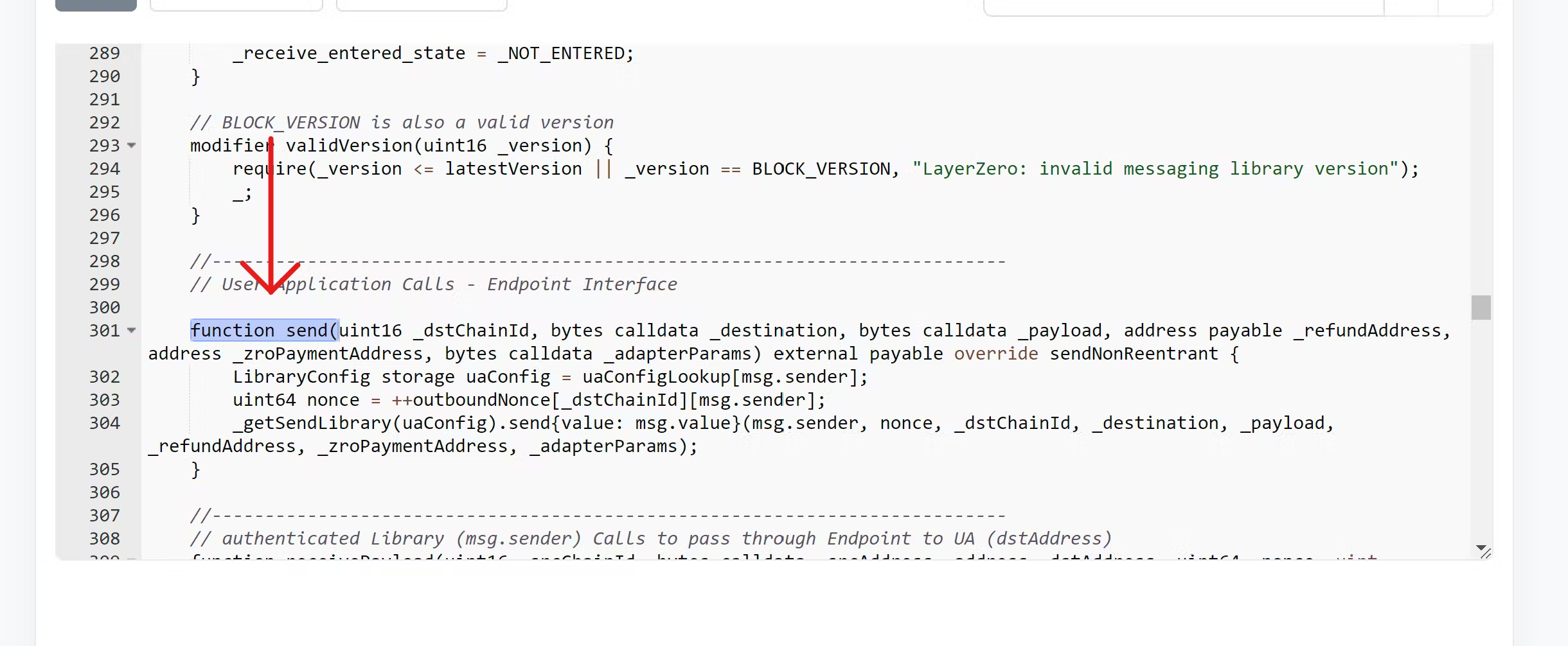Click the scroll-down arrow of code editor
The image size is (1568, 646).
(1481, 547)
